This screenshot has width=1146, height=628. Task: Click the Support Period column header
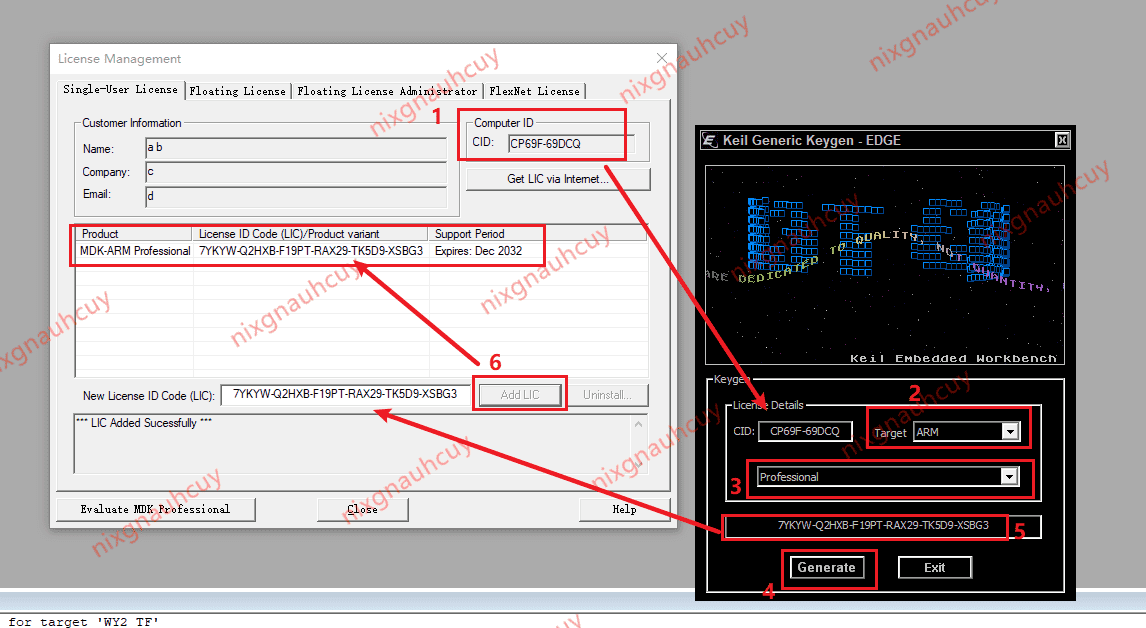pos(537,234)
